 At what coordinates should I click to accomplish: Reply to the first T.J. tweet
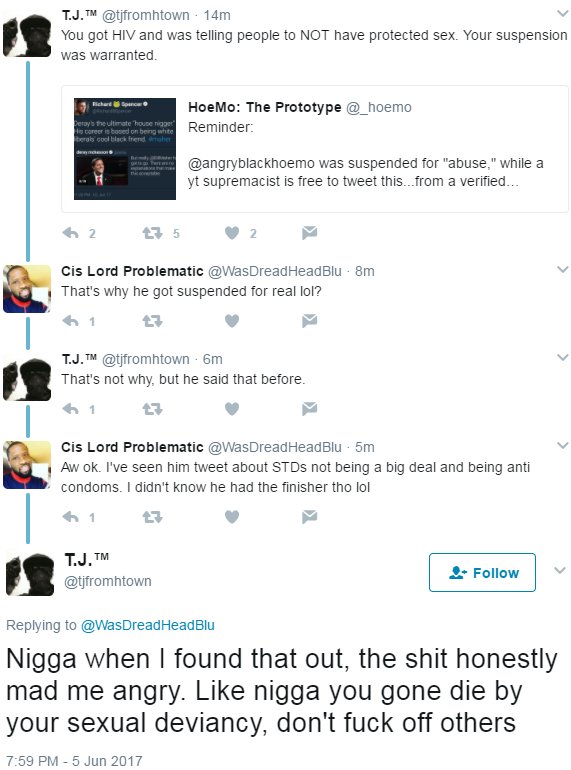click(x=71, y=233)
